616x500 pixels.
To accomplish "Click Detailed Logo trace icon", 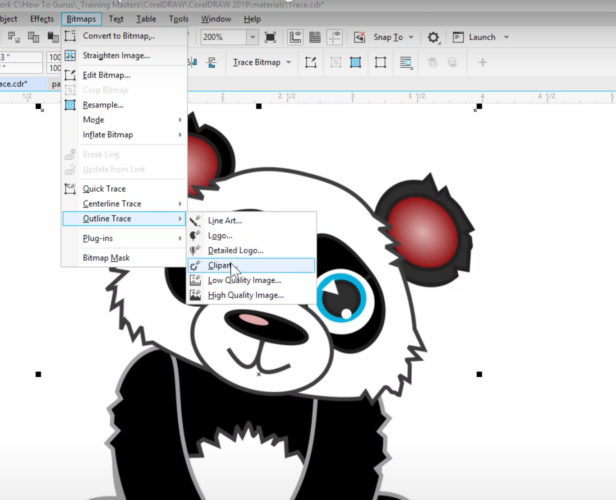I will point(195,251).
